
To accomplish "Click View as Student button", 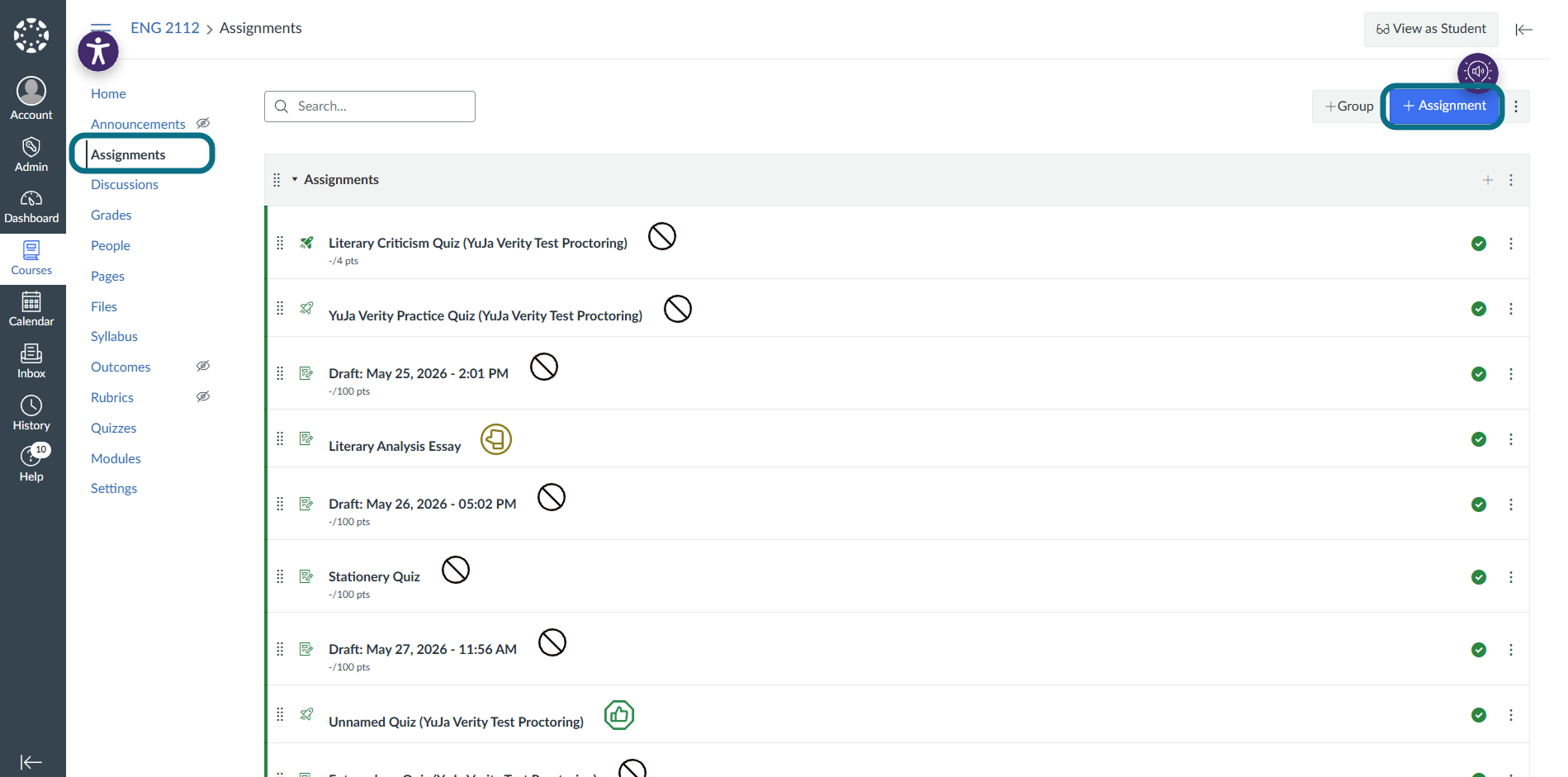I will tap(1431, 29).
